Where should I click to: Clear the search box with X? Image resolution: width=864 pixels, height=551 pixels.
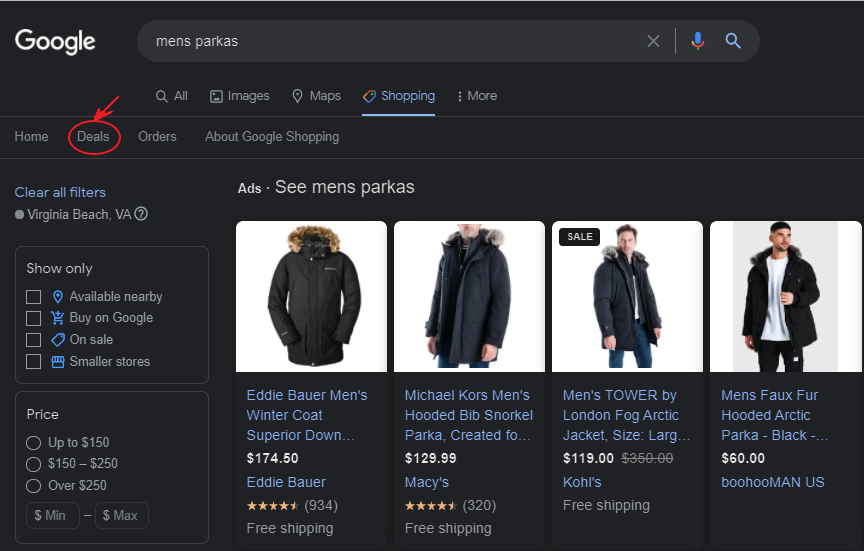pos(653,41)
